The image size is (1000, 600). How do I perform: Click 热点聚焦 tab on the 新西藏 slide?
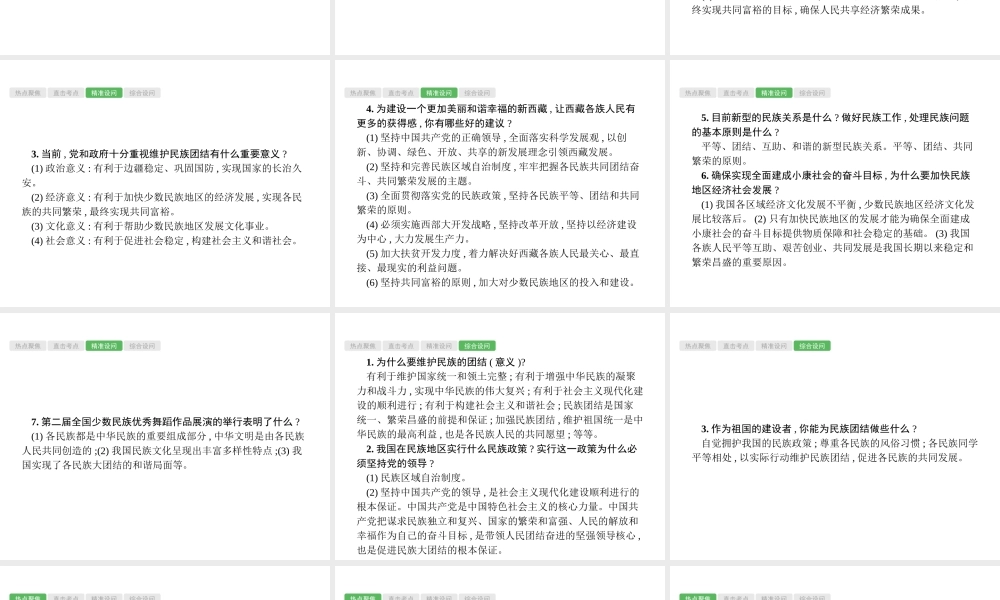tap(362, 93)
